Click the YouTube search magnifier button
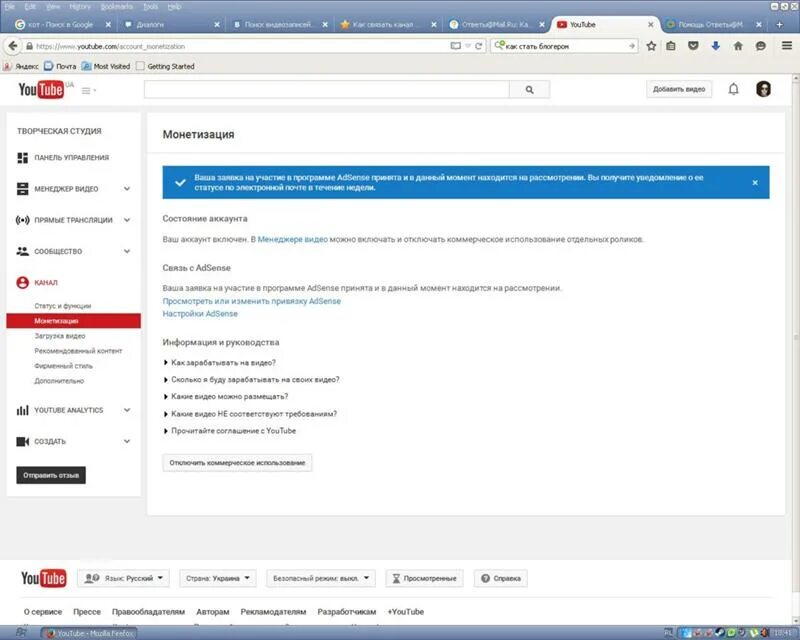The image size is (800, 640). coord(530,89)
